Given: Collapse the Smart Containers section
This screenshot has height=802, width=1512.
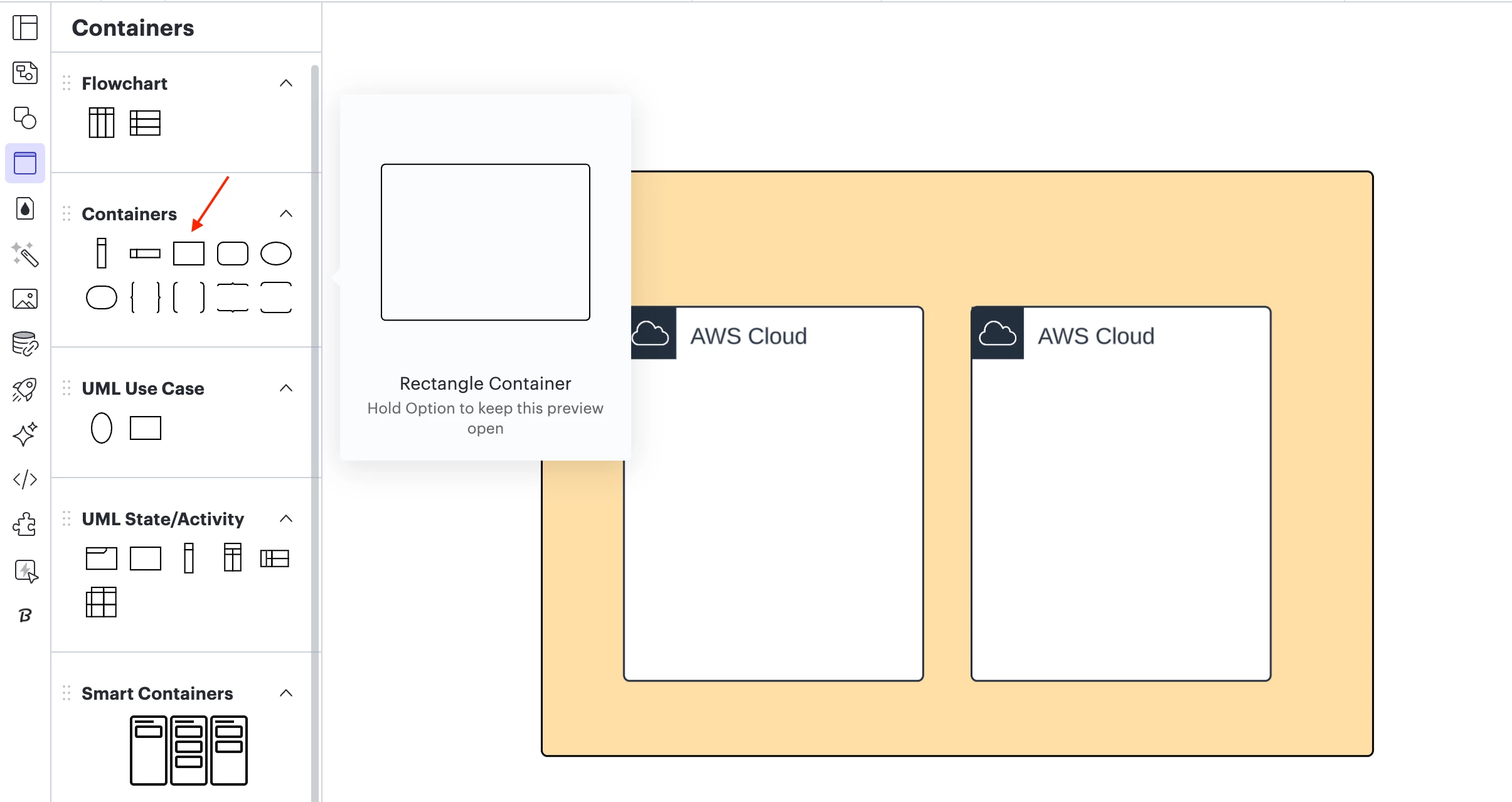Looking at the screenshot, I should point(286,693).
